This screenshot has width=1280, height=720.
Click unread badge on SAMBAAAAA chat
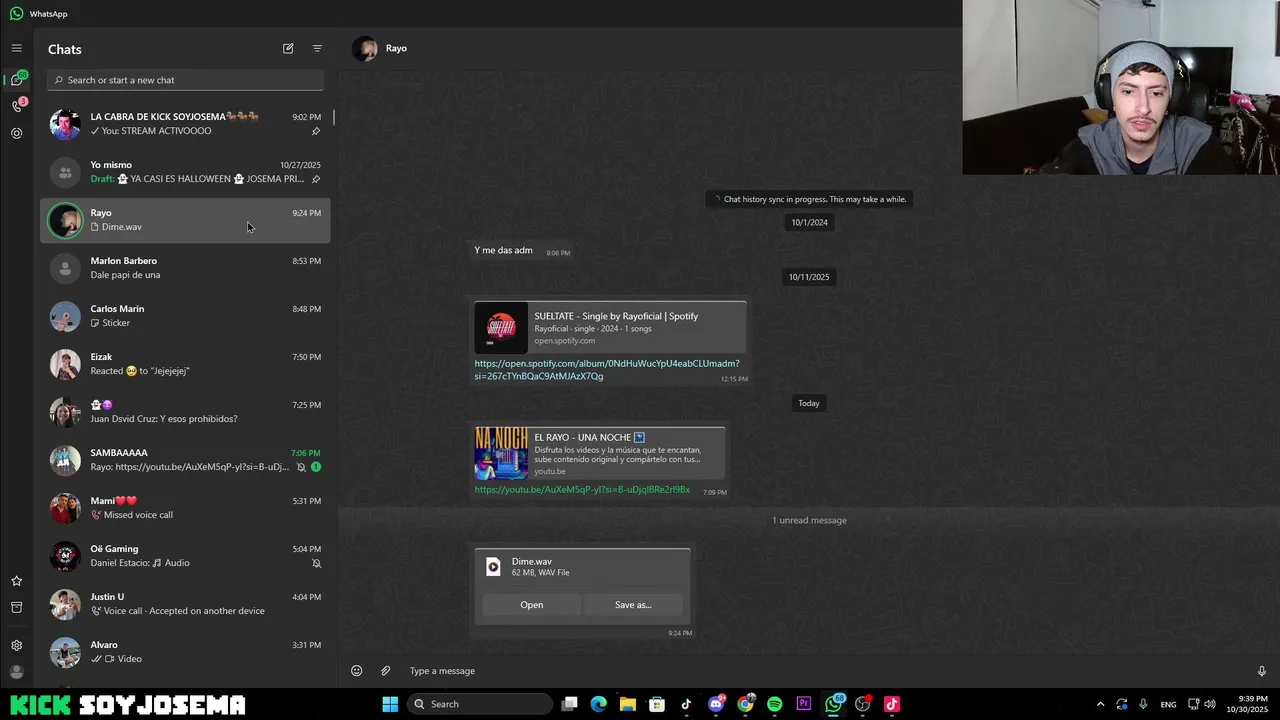click(316, 467)
